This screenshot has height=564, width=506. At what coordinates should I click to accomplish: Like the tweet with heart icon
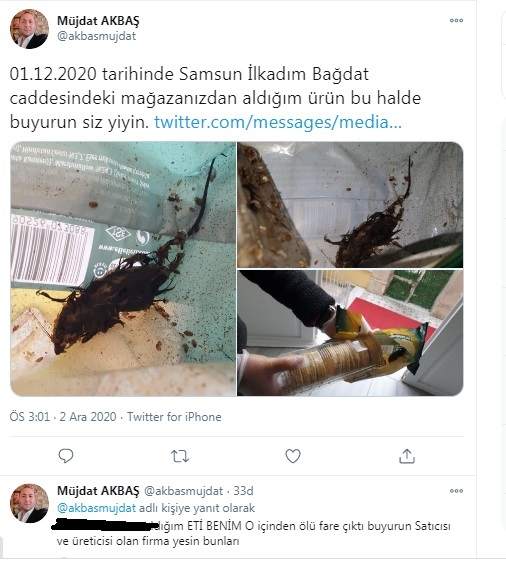click(x=293, y=456)
